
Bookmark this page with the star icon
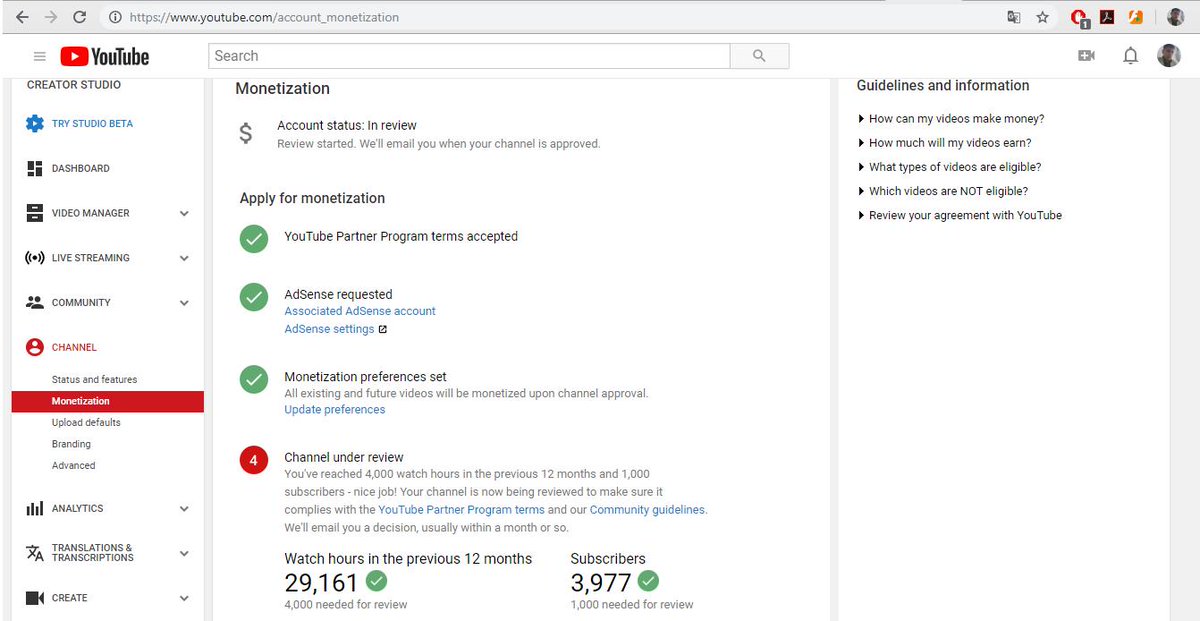click(1043, 17)
